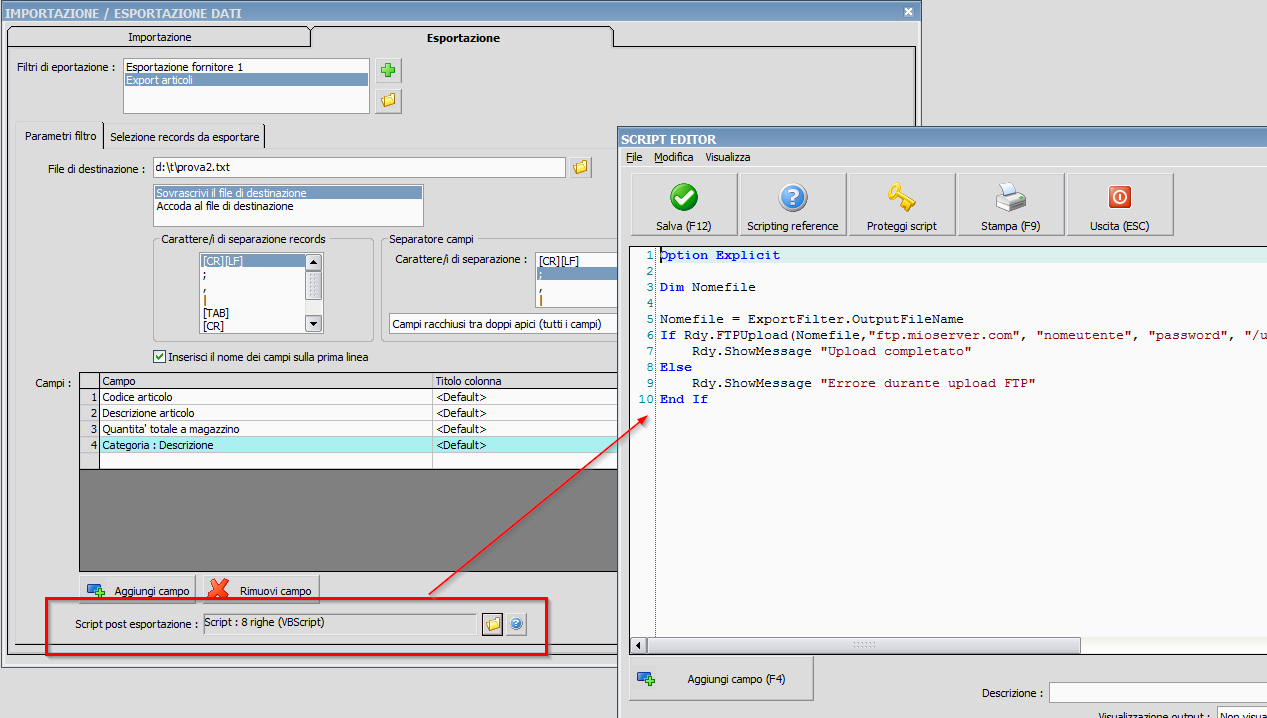Open the 'Selezione records da esportare' tab

pyautogui.click(x=185, y=137)
